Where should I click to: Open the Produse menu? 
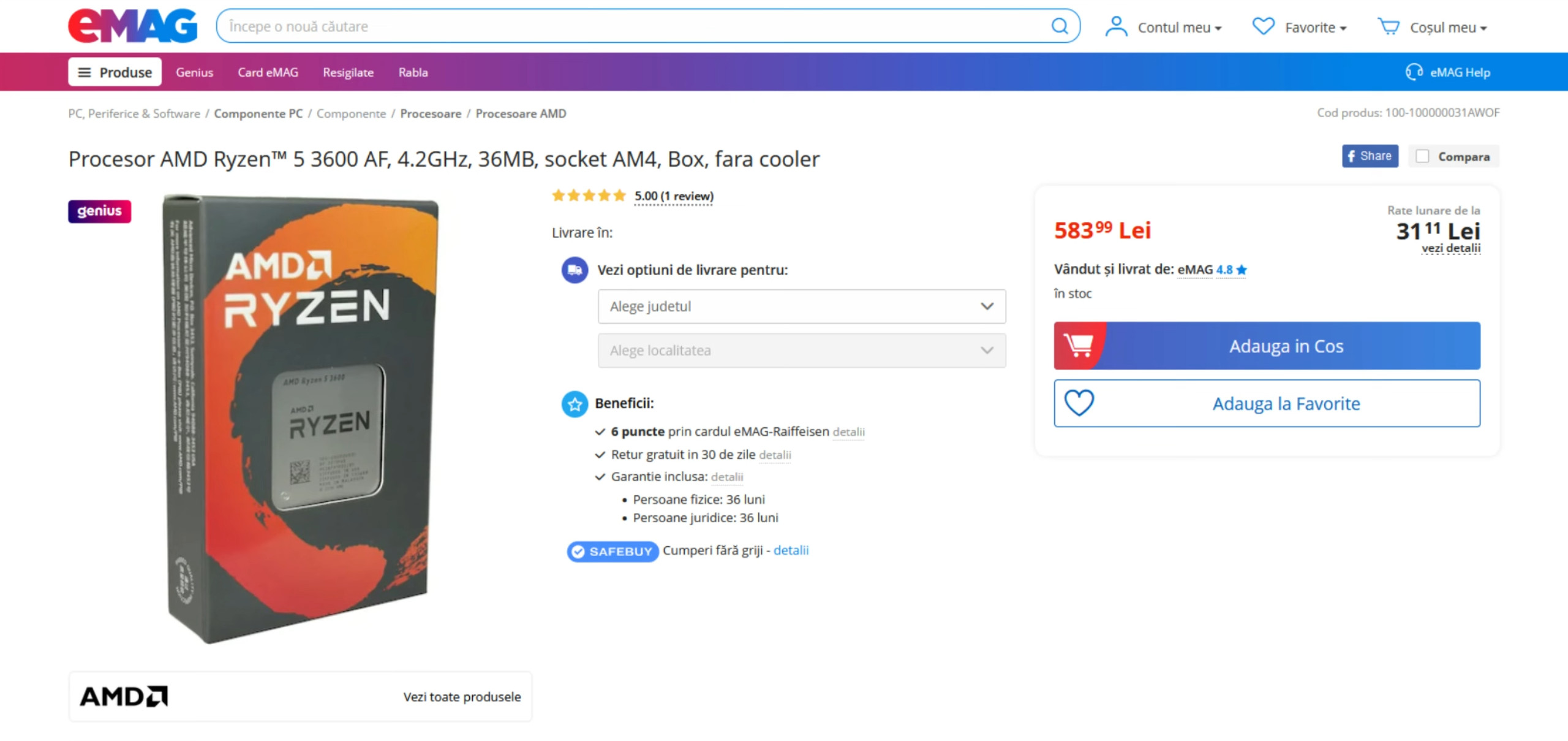(x=115, y=72)
